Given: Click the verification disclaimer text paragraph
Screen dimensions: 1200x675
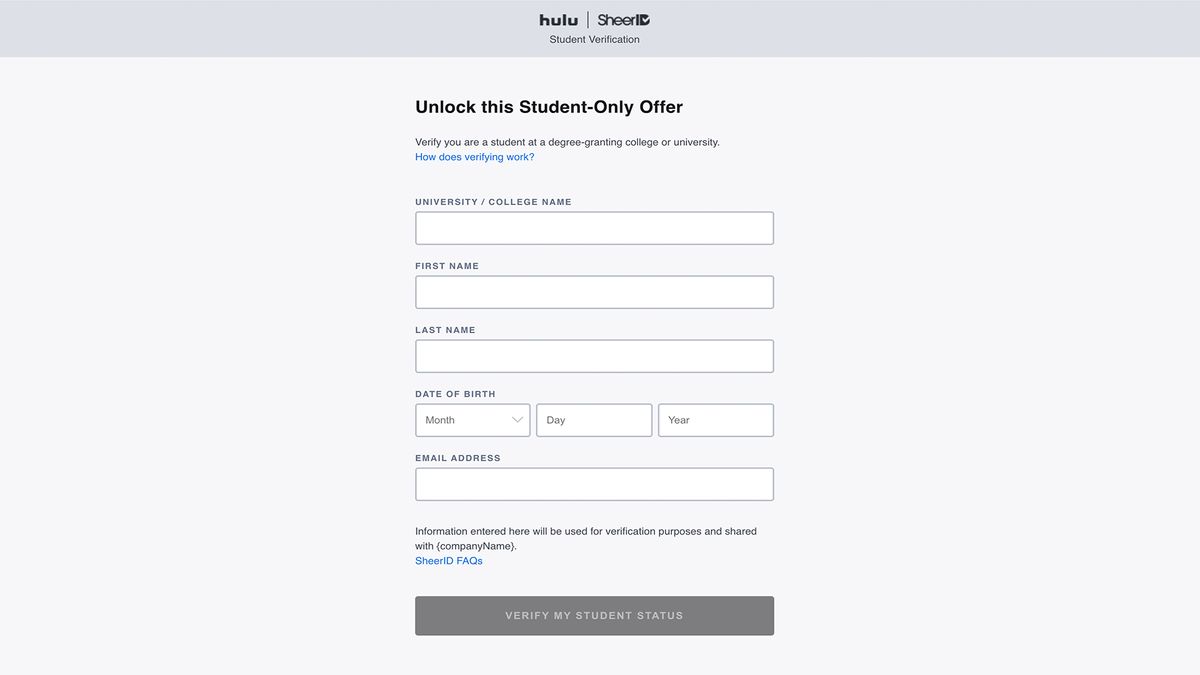Looking at the screenshot, I should [x=585, y=538].
